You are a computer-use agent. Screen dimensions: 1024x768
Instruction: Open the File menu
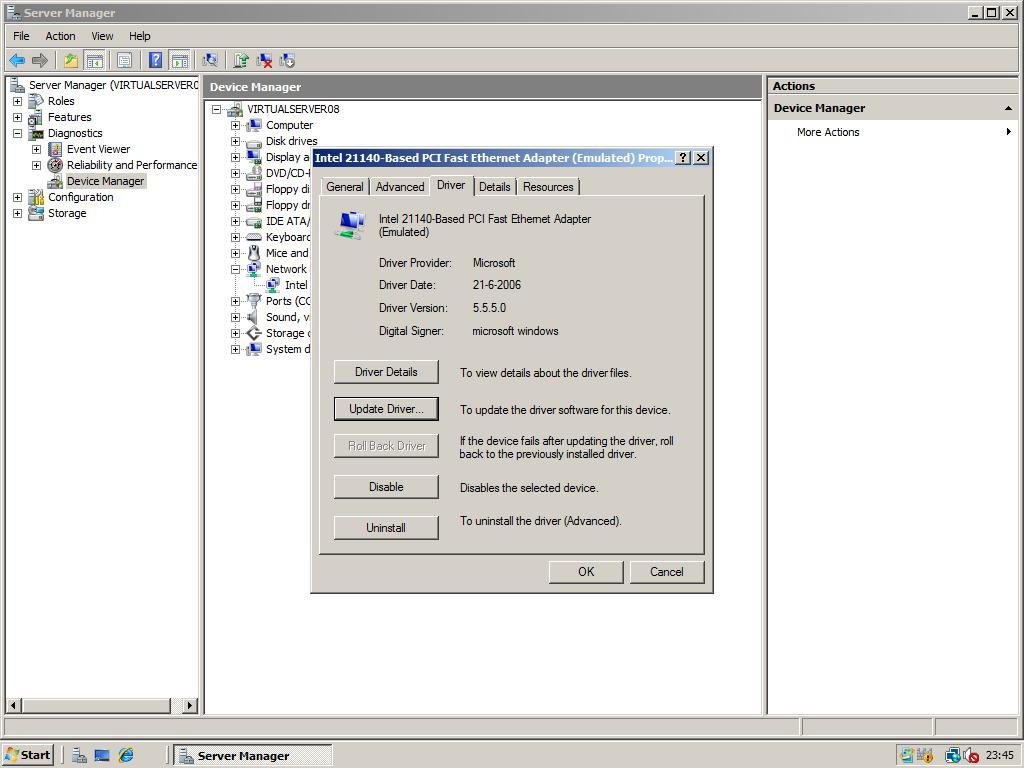(x=22, y=36)
